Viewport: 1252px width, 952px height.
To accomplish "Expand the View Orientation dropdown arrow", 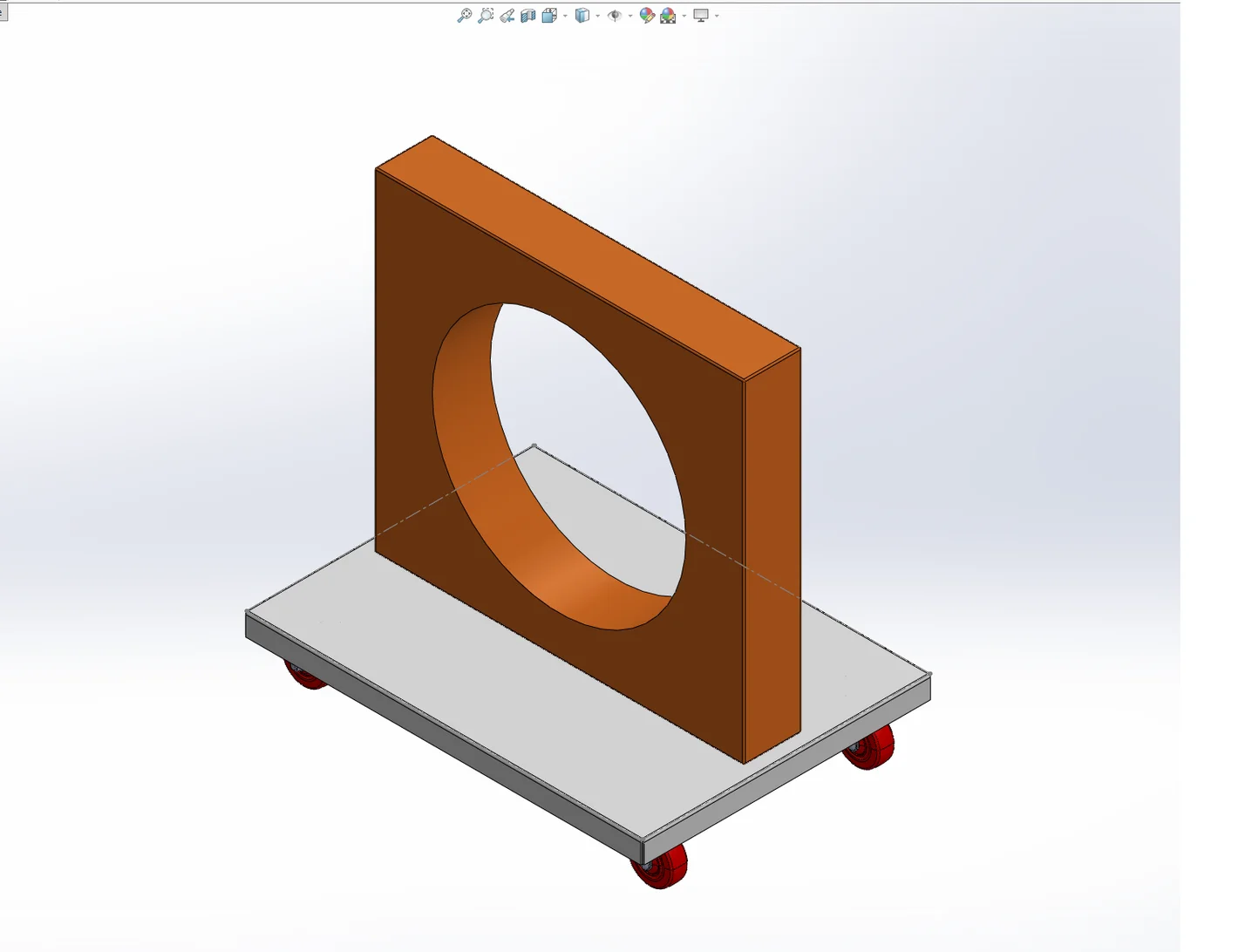I will 565,16.
